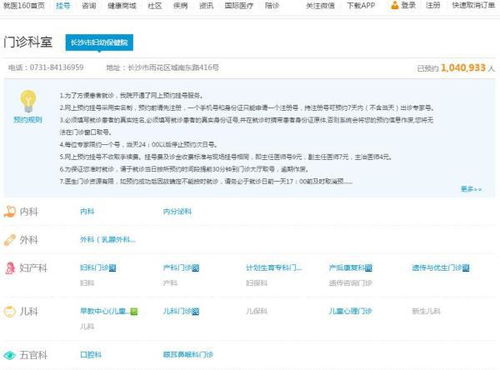Viewport: 500px width, 370px height.
Task: Click the 关注微信 link
Action: tap(320, 5)
